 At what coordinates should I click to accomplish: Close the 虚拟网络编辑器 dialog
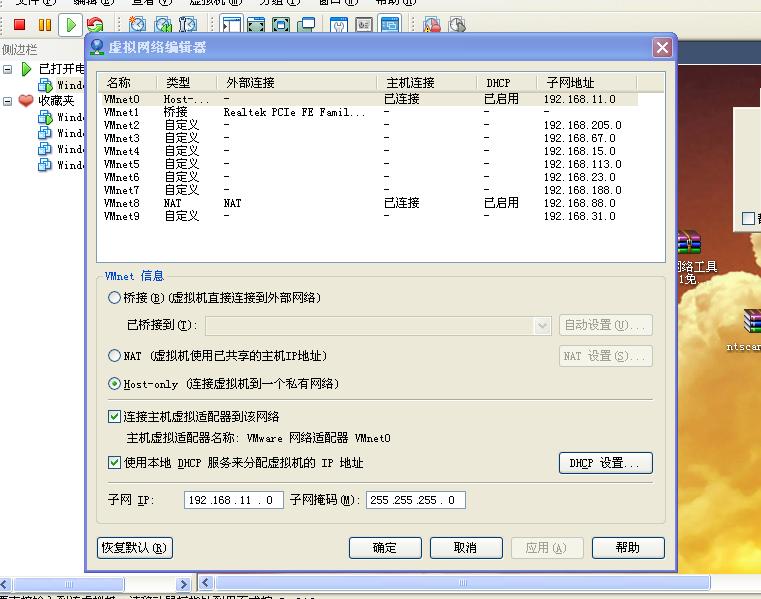(662, 48)
